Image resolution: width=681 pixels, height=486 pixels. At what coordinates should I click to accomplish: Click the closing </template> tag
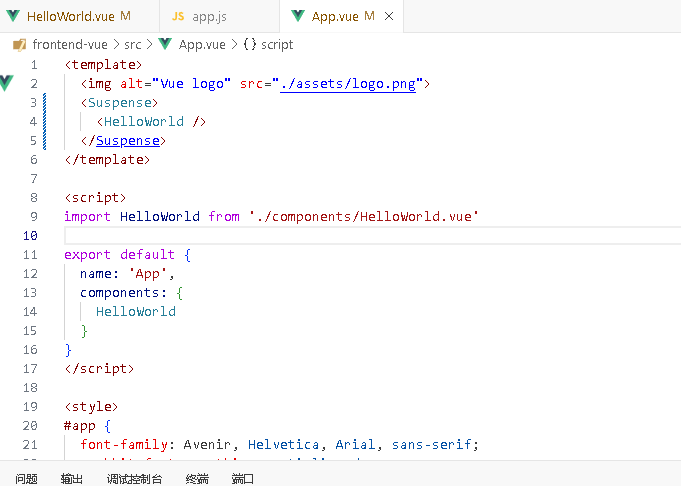click(x=107, y=160)
